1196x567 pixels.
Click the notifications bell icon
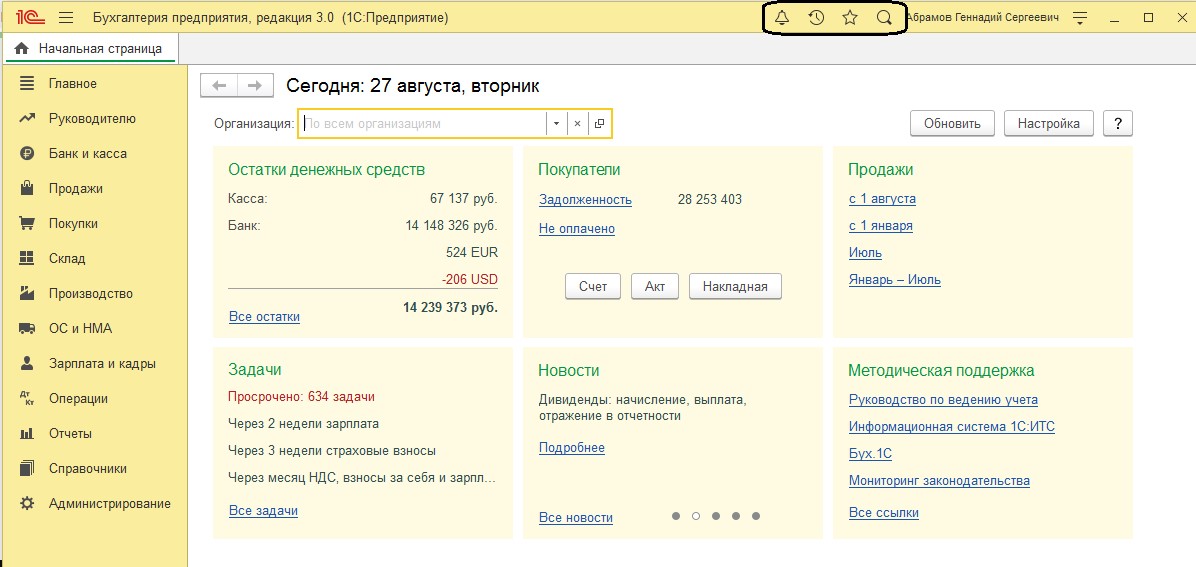pos(782,18)
